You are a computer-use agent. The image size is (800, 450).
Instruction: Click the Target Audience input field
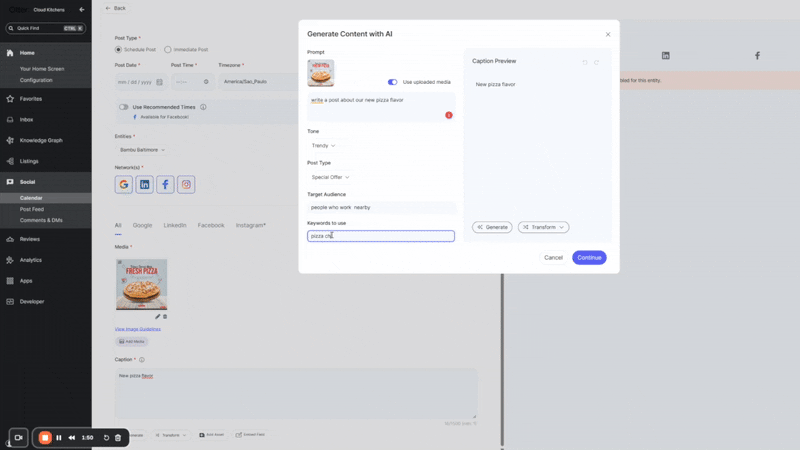click(x=380, y=207)
